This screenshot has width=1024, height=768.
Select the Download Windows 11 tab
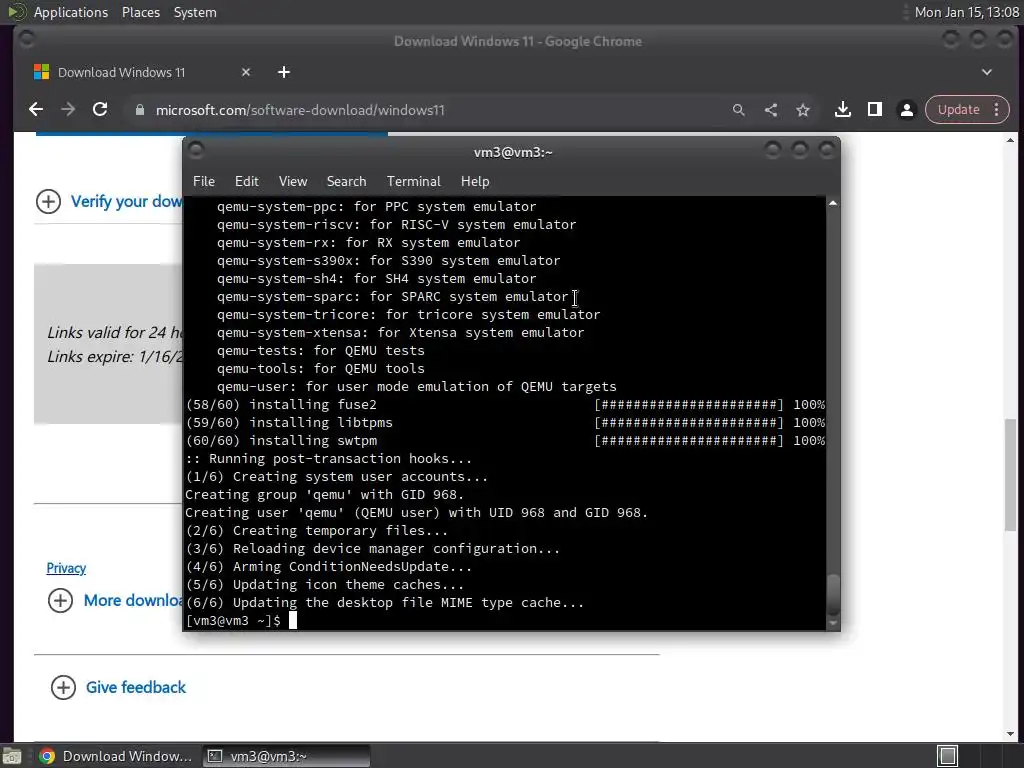pos(142,72)
